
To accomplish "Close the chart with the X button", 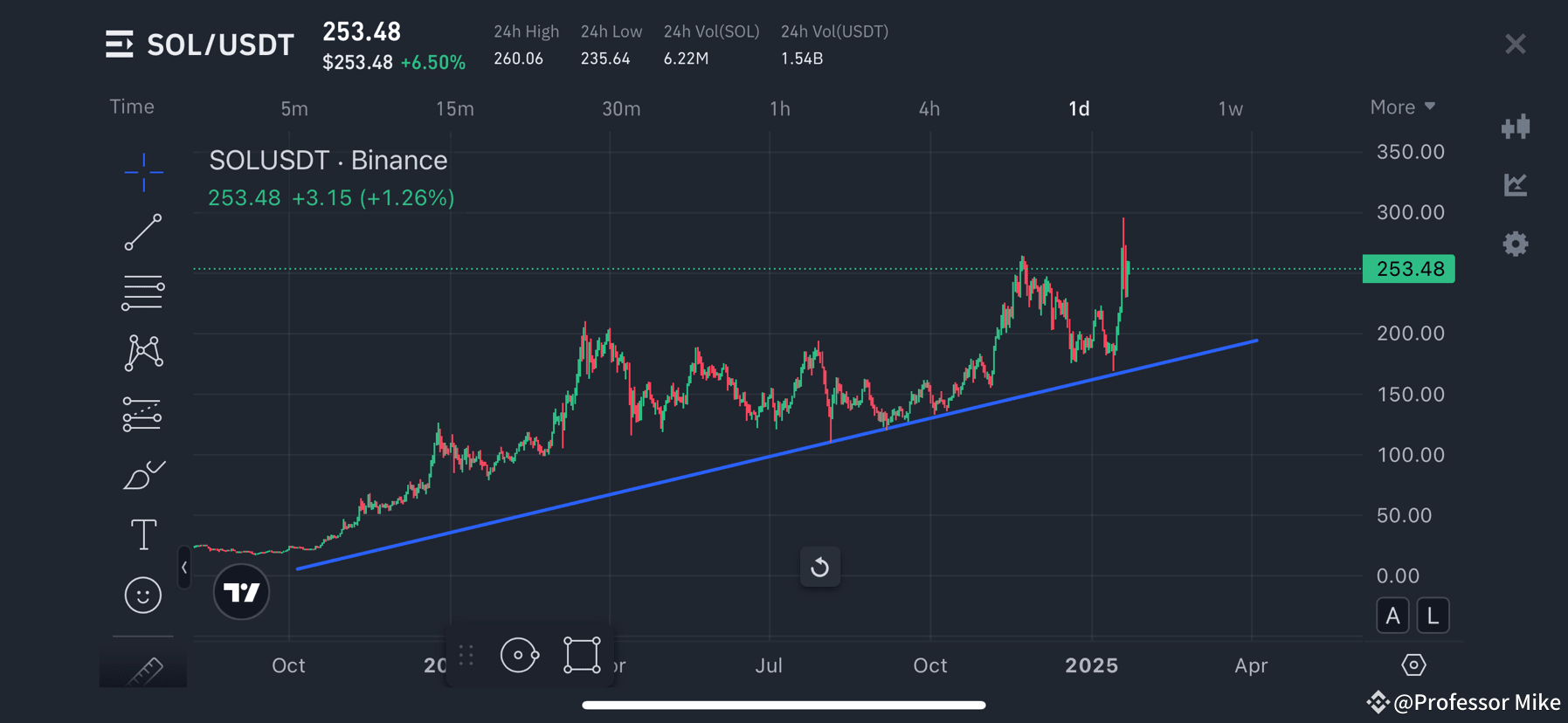I will tap(1516, 44).
